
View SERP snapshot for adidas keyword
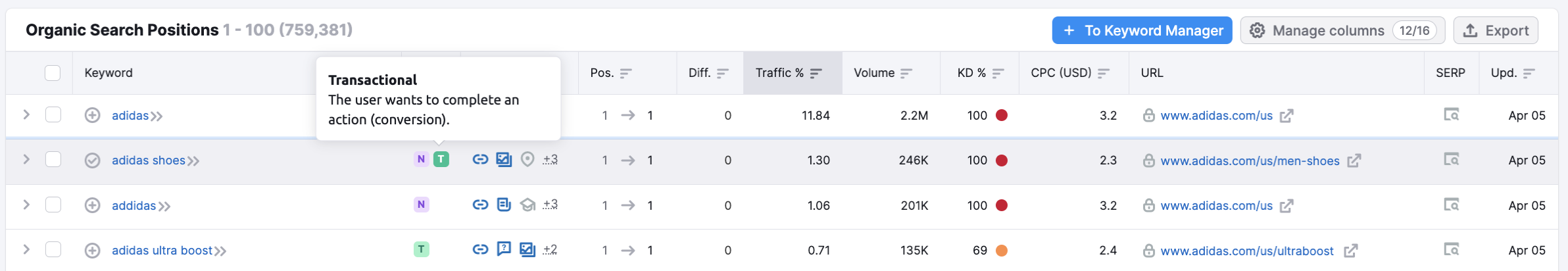(x=1451, y=115)
